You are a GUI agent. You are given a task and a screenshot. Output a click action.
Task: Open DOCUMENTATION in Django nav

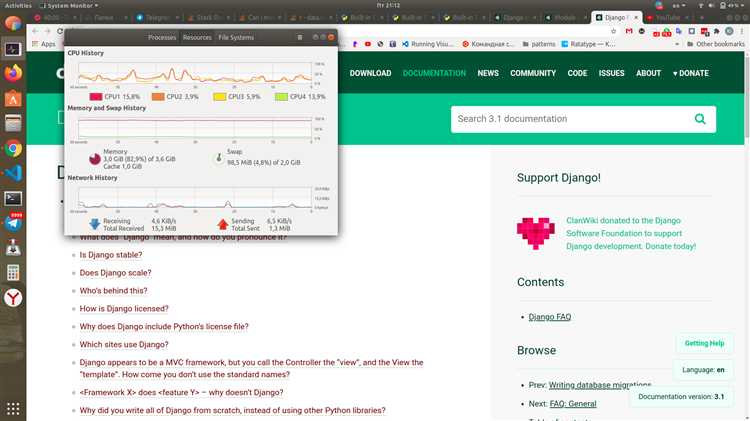click(434, 73)
